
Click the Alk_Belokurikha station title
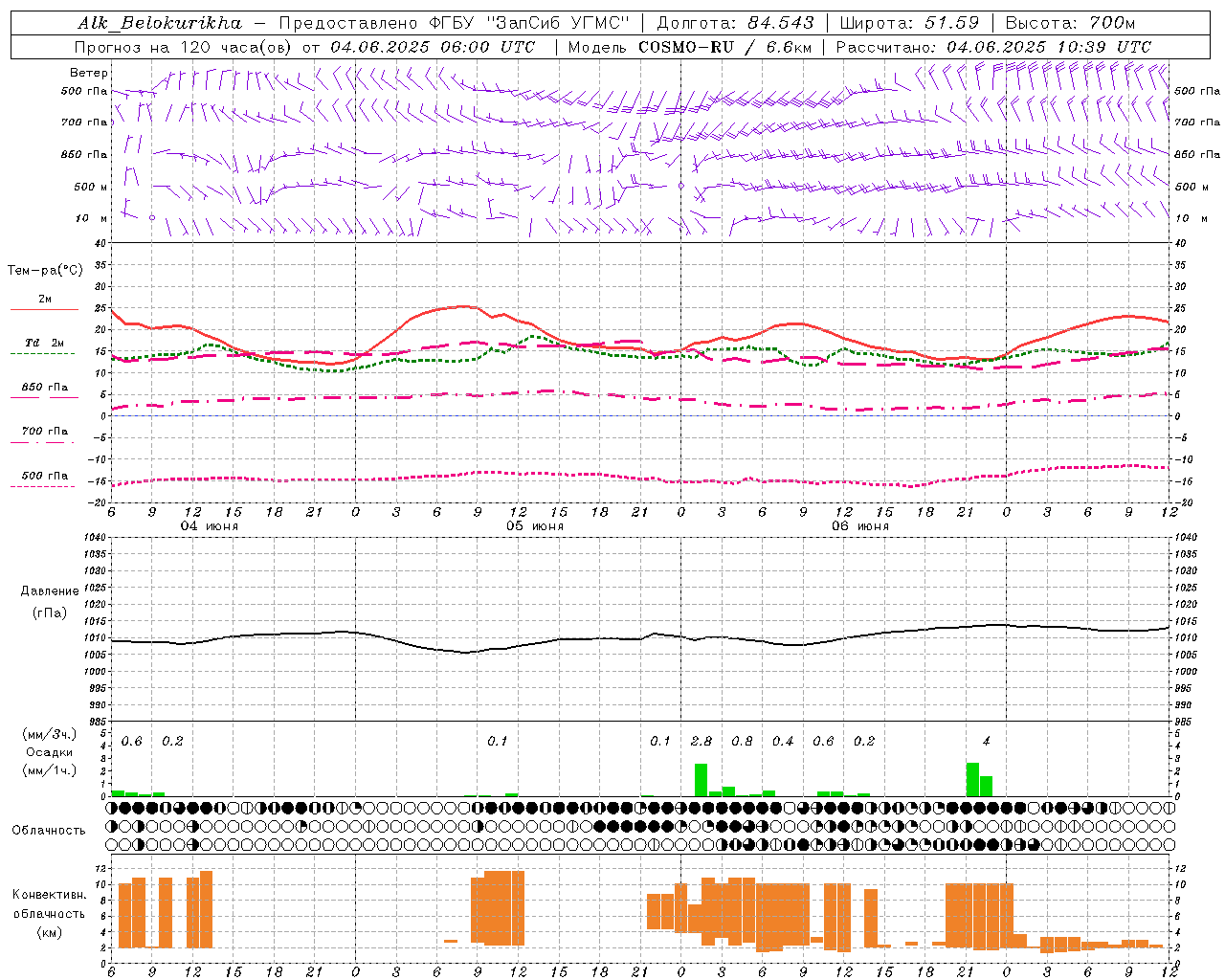(x=160, y=22)
